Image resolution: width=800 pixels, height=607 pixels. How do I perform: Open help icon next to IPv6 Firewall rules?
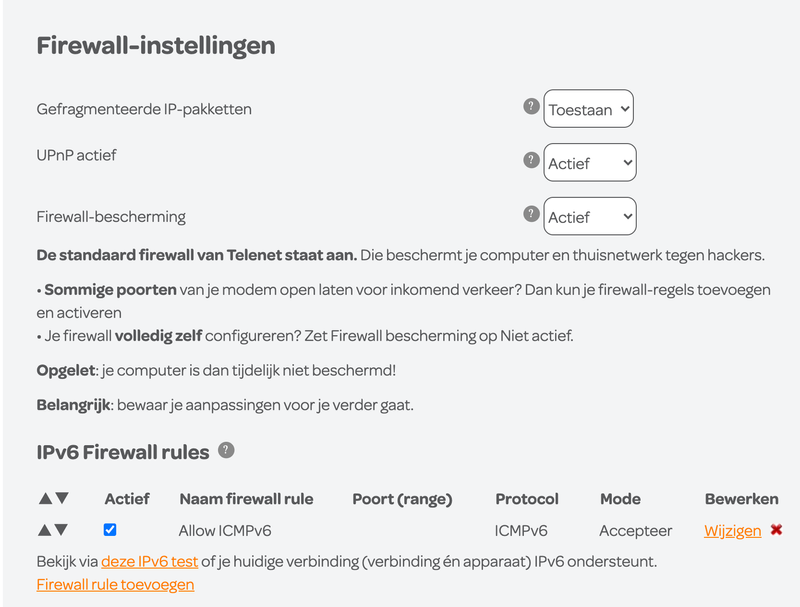tap(226, 450)
